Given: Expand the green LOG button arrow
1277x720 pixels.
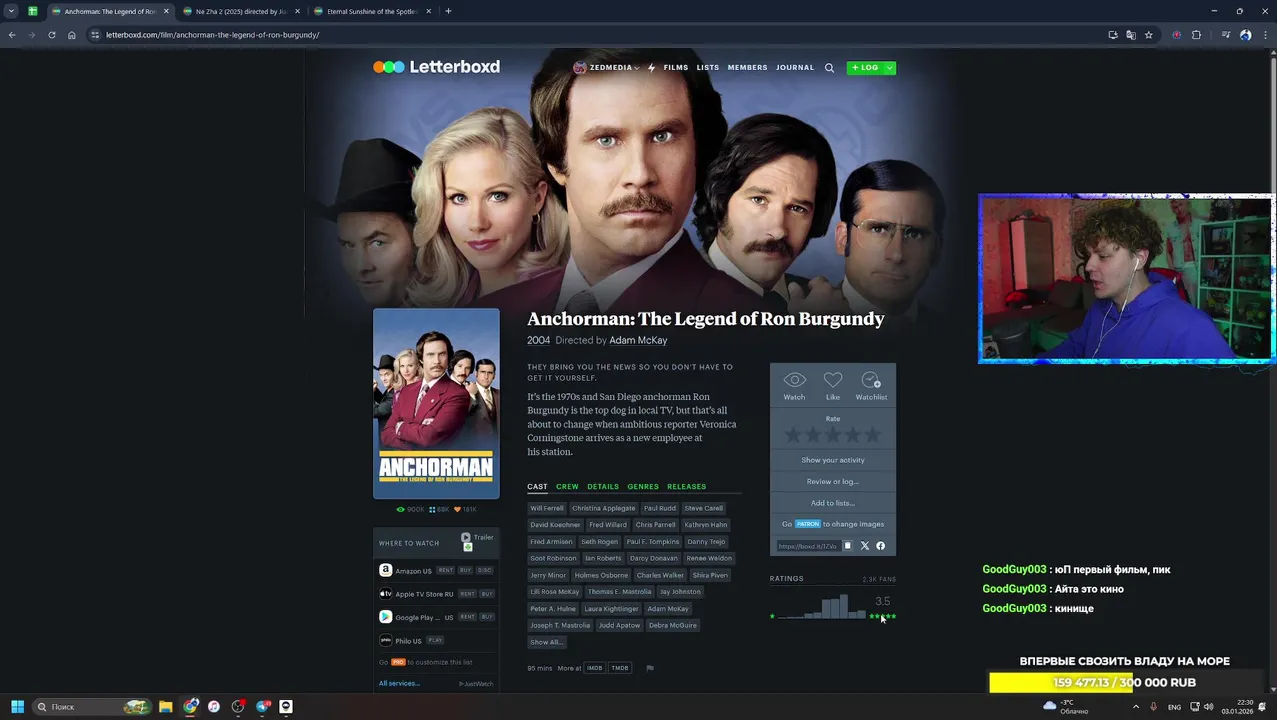Looking at the screenshot, I should [889, 68].
